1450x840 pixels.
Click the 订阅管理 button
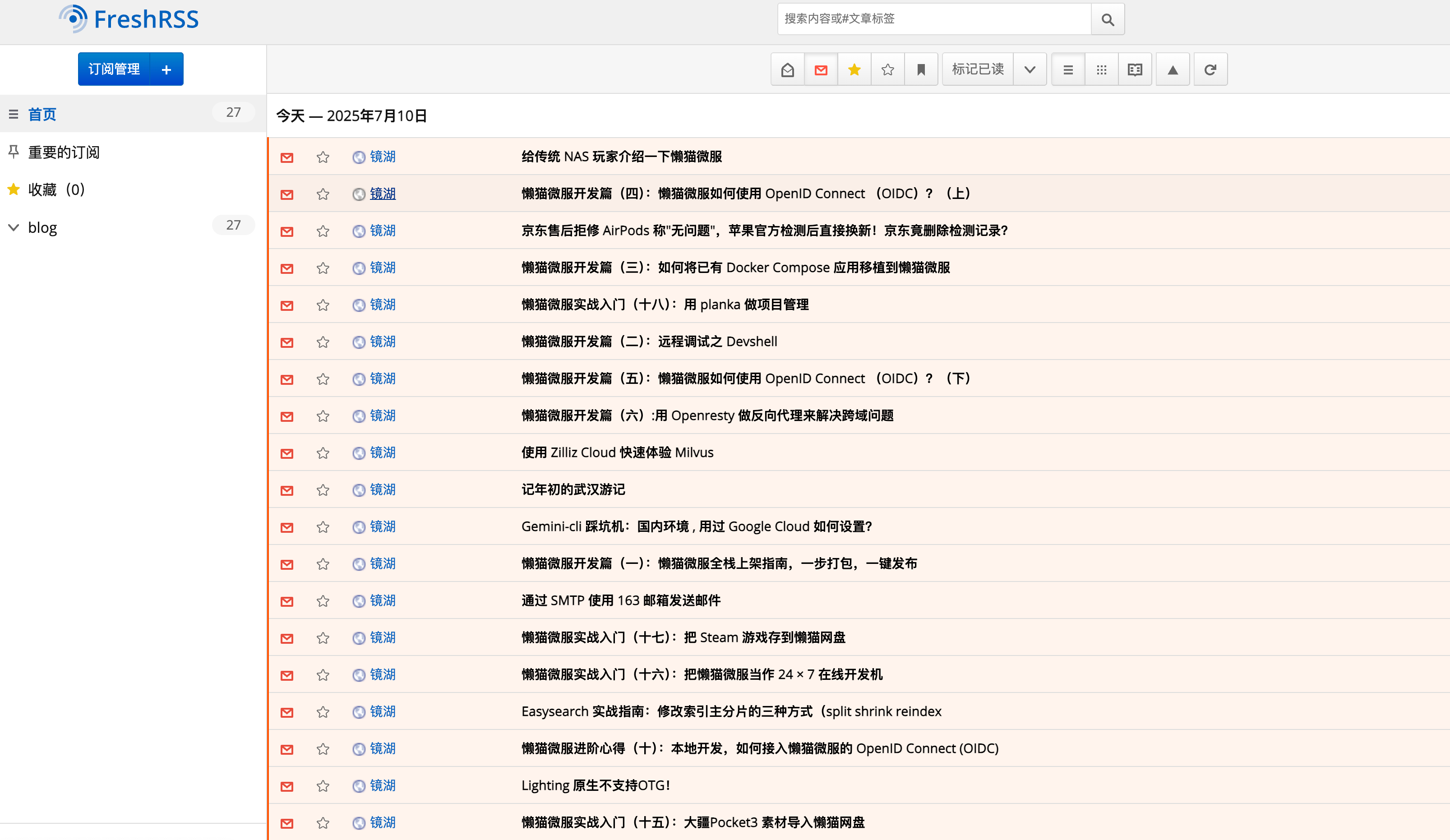(x=114, y=69)
